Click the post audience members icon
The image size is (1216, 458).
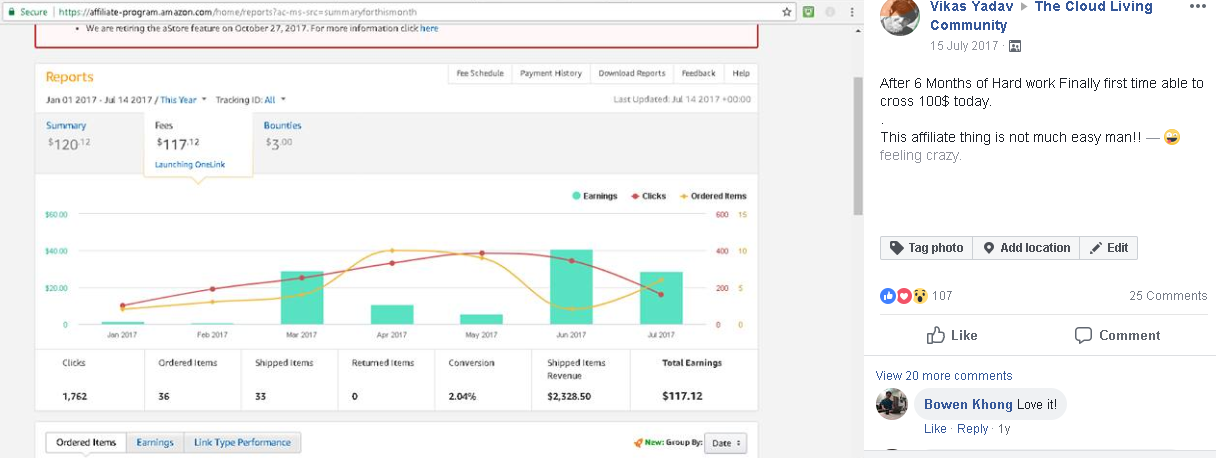(1015, 46)
